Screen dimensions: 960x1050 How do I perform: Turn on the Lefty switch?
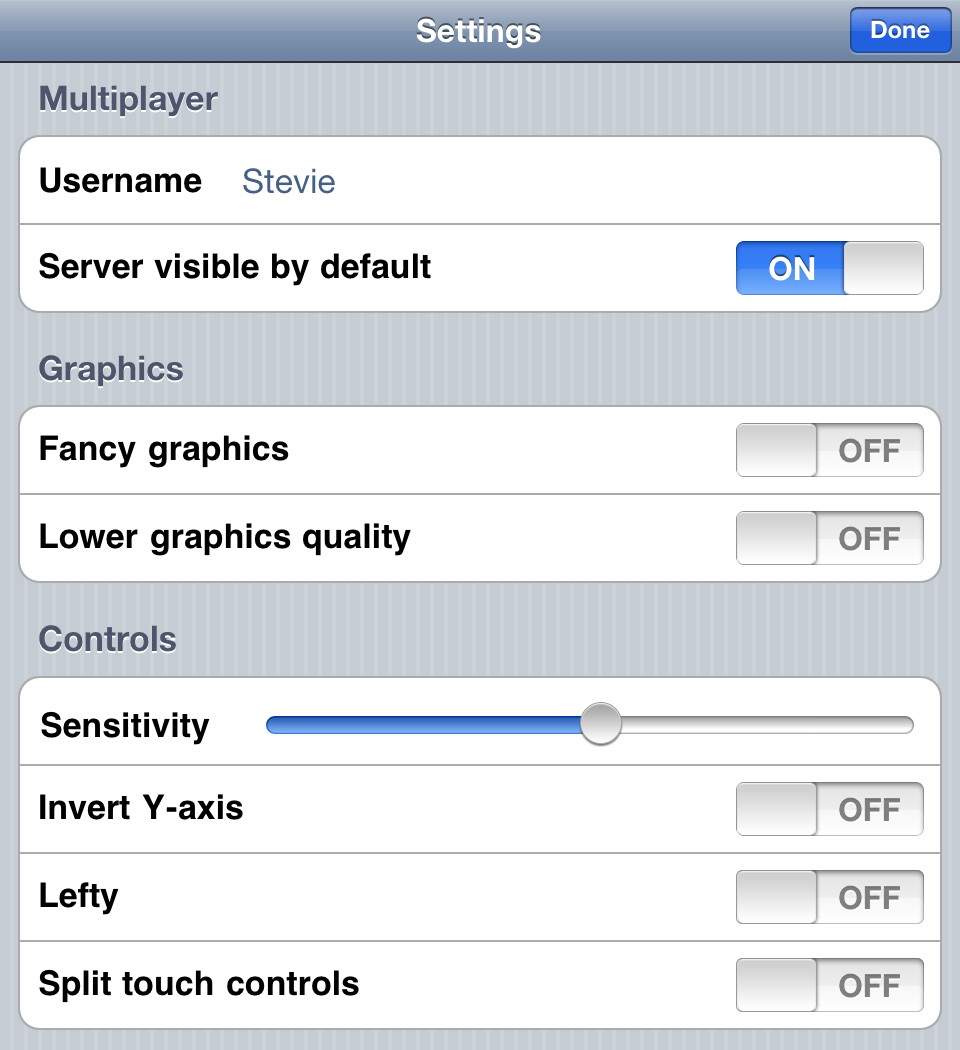(x=829, y=897)
